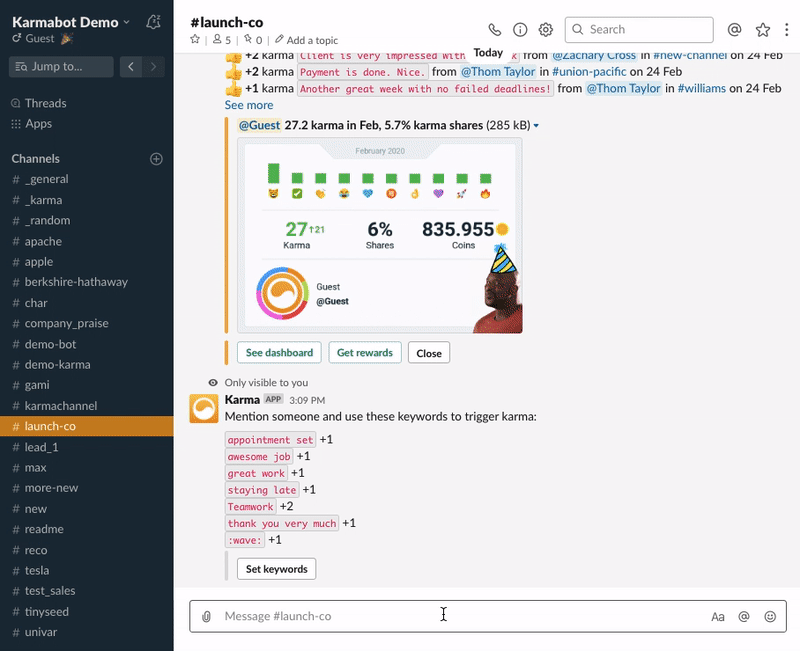Open Mentions & reactions with the @ icon

[x=734, y=30]
